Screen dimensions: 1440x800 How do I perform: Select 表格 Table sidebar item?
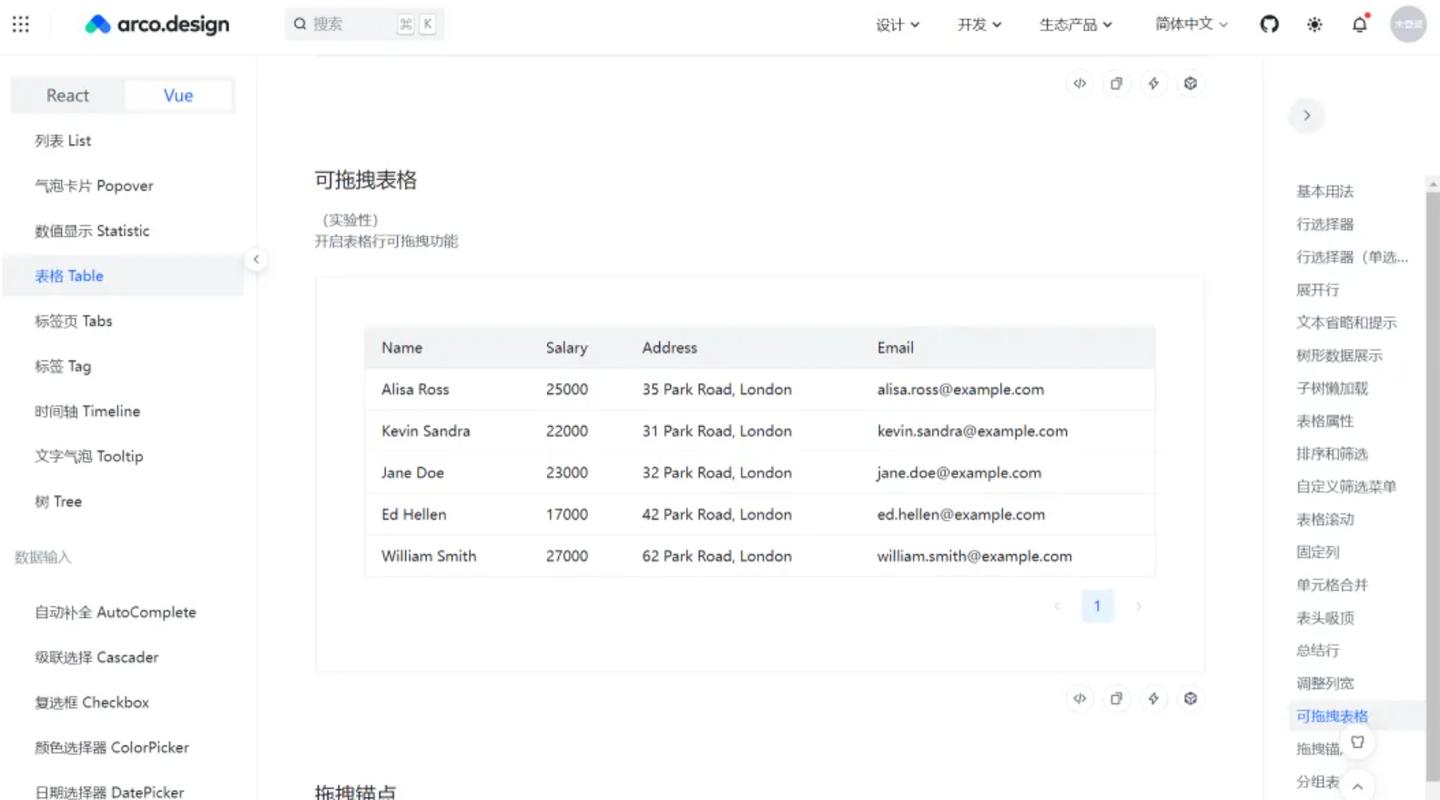(123, 276)
